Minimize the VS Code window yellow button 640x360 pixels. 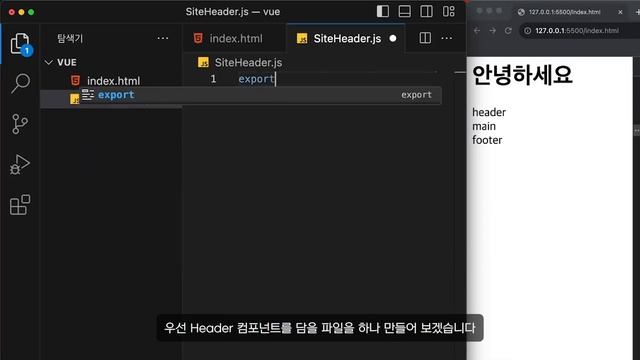point(21,12)
